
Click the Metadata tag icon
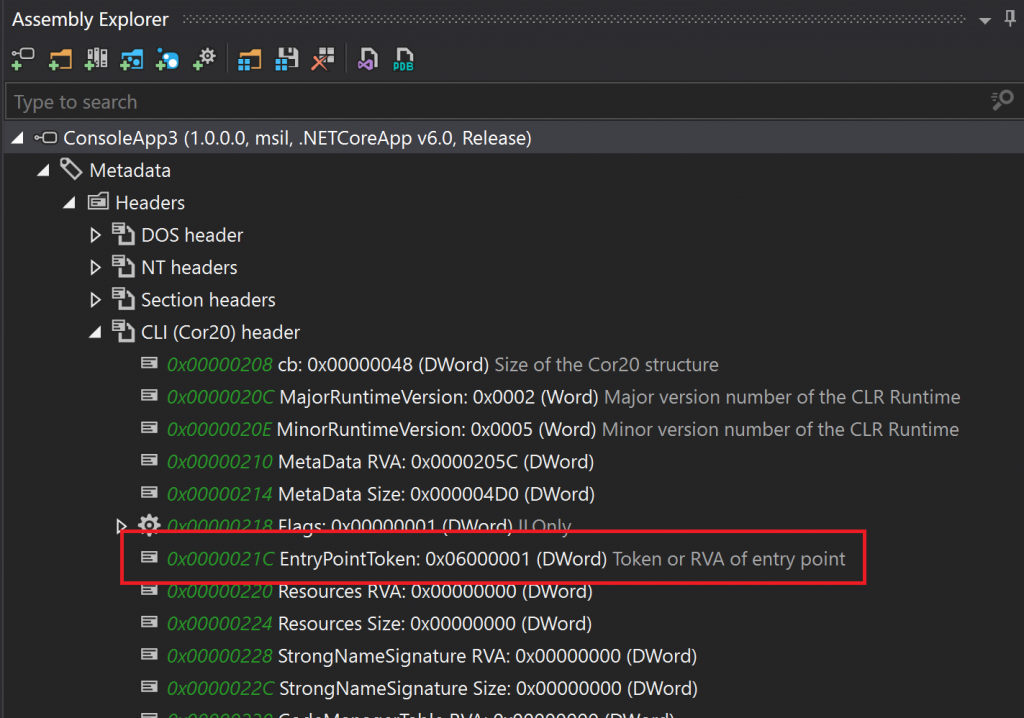point(71,169)
